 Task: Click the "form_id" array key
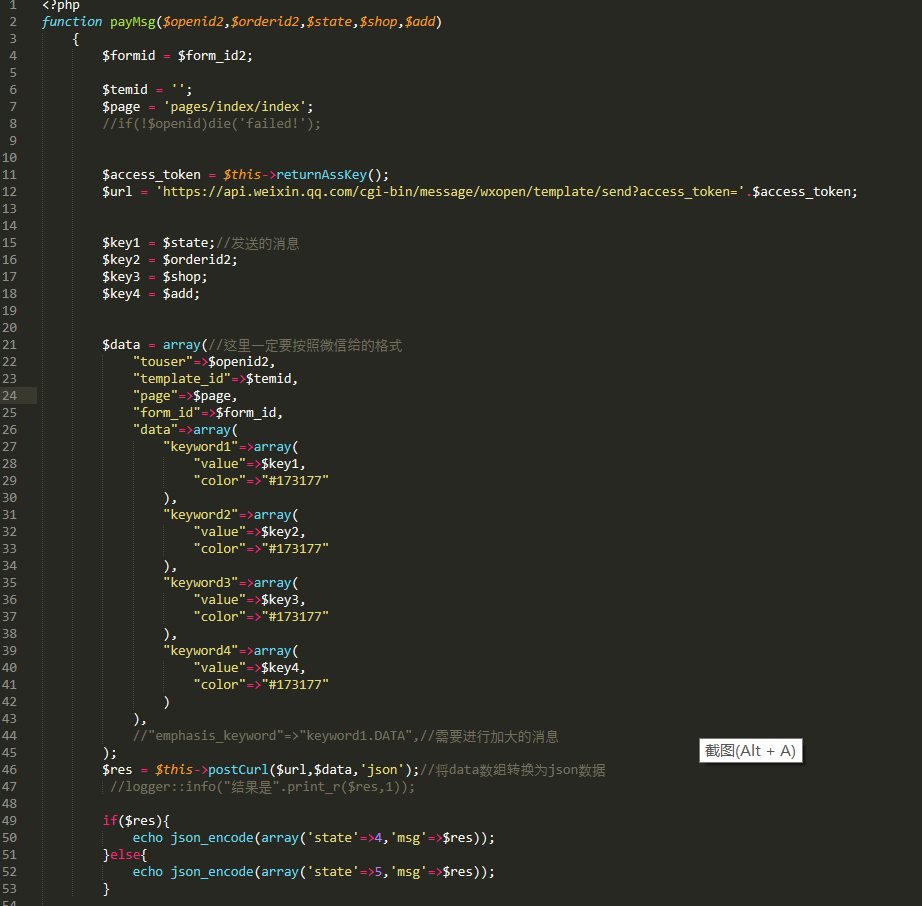167,412
